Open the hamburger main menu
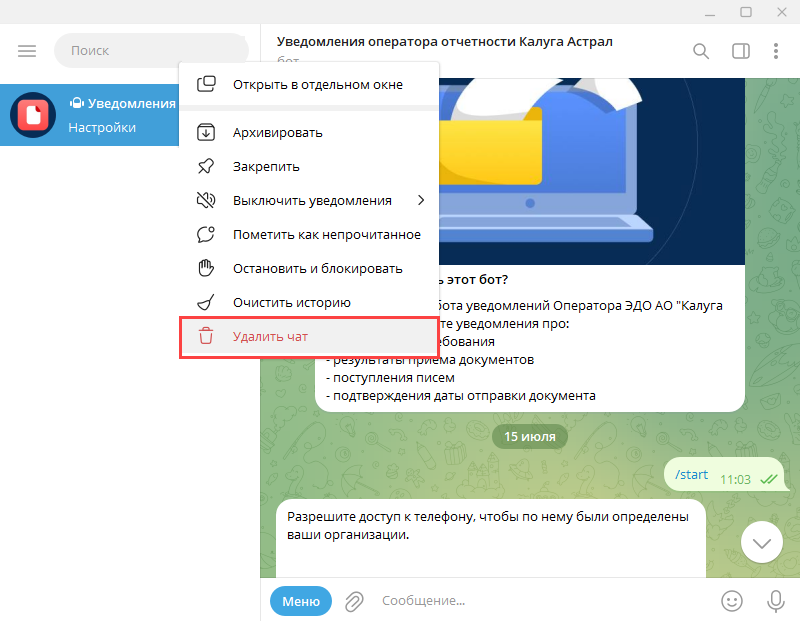The height and width of the screenshot is (621, 800). (x=27, y=51)
